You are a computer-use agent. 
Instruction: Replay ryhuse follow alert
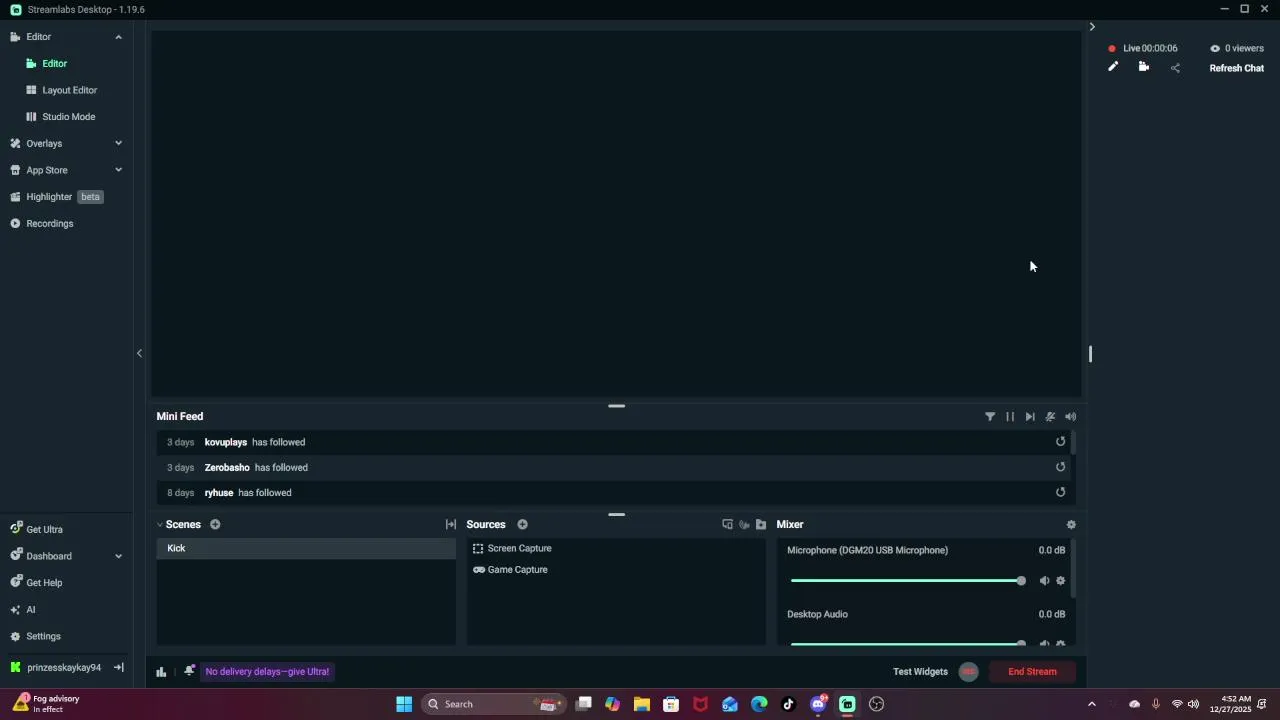click(1061, 492)
